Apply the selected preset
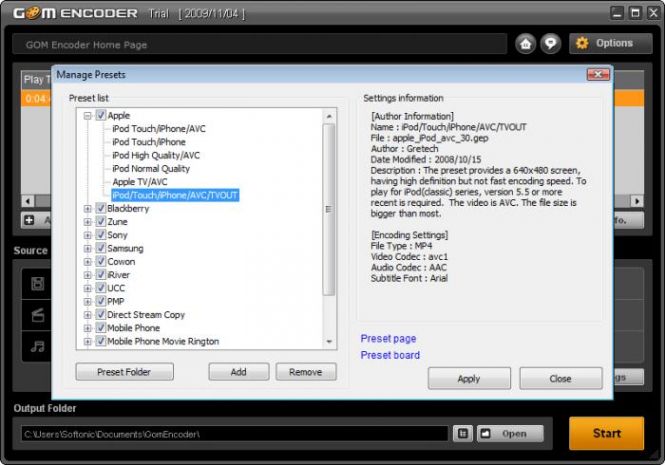This screenshot has height=465, width=665. 469,378
